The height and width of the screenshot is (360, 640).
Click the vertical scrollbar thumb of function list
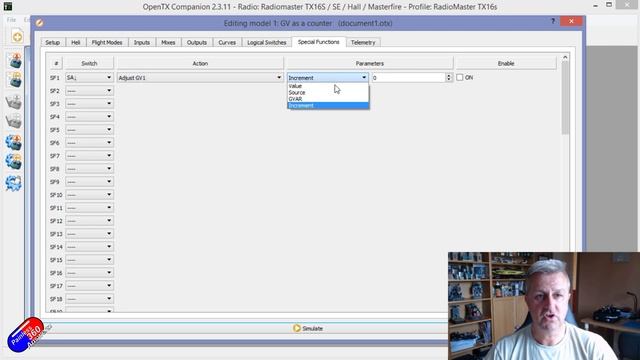tap(565, 98)
